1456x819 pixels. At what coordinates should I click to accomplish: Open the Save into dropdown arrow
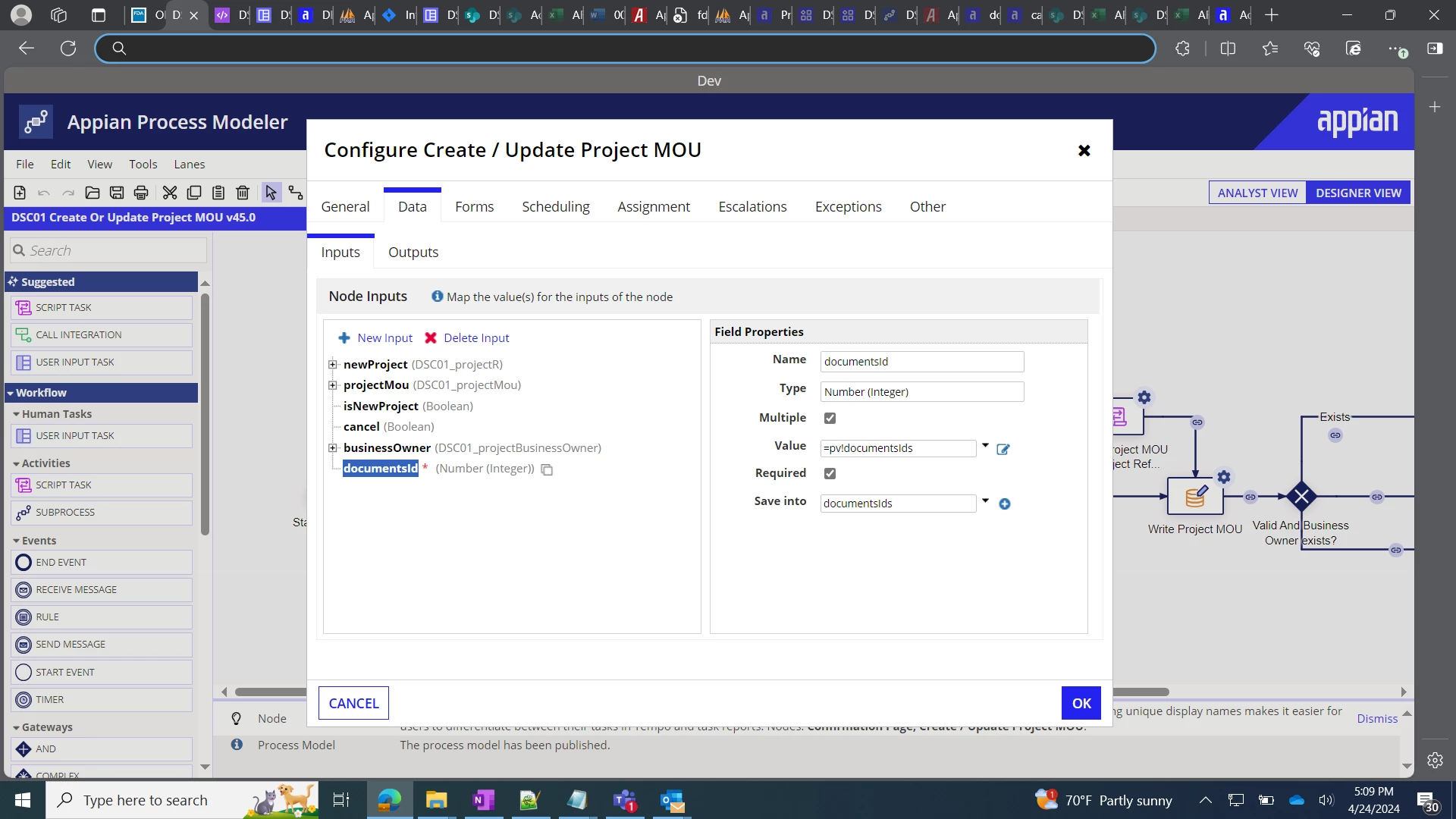point(985,500)
